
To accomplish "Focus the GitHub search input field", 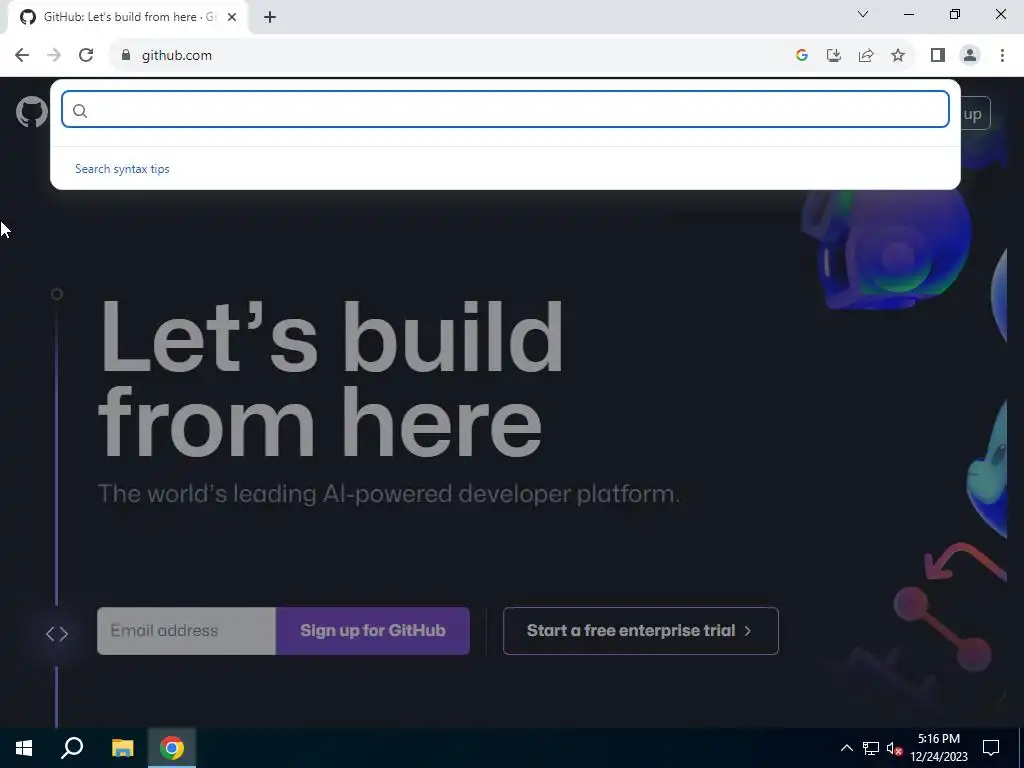I will click(x=505, y=109).
